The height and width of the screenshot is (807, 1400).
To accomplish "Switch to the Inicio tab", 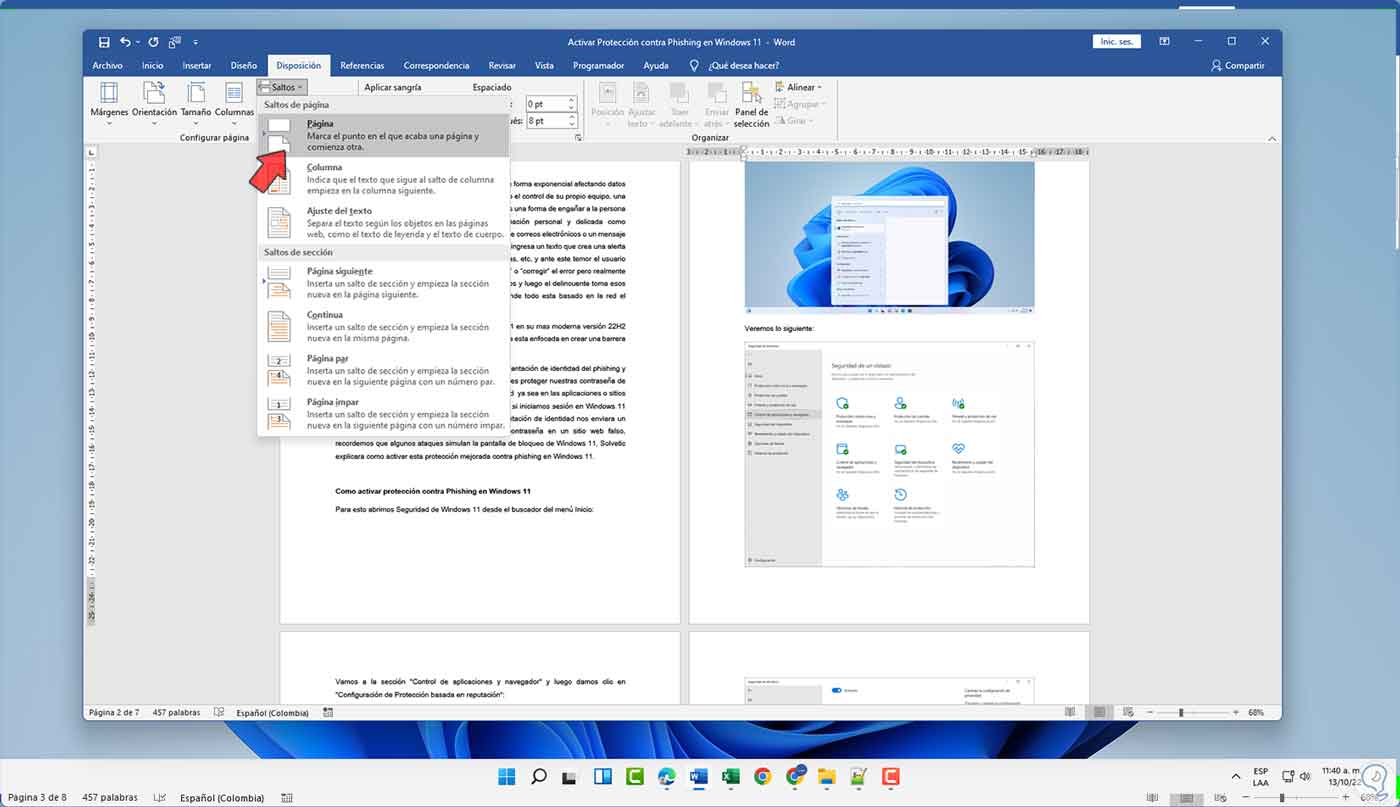I will (x=152, y=66).
